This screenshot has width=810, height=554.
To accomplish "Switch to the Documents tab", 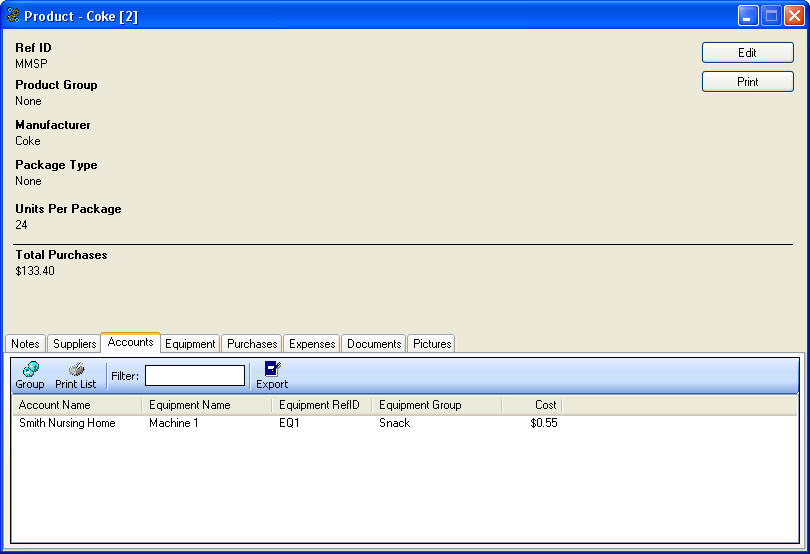I will pos(374,344).
